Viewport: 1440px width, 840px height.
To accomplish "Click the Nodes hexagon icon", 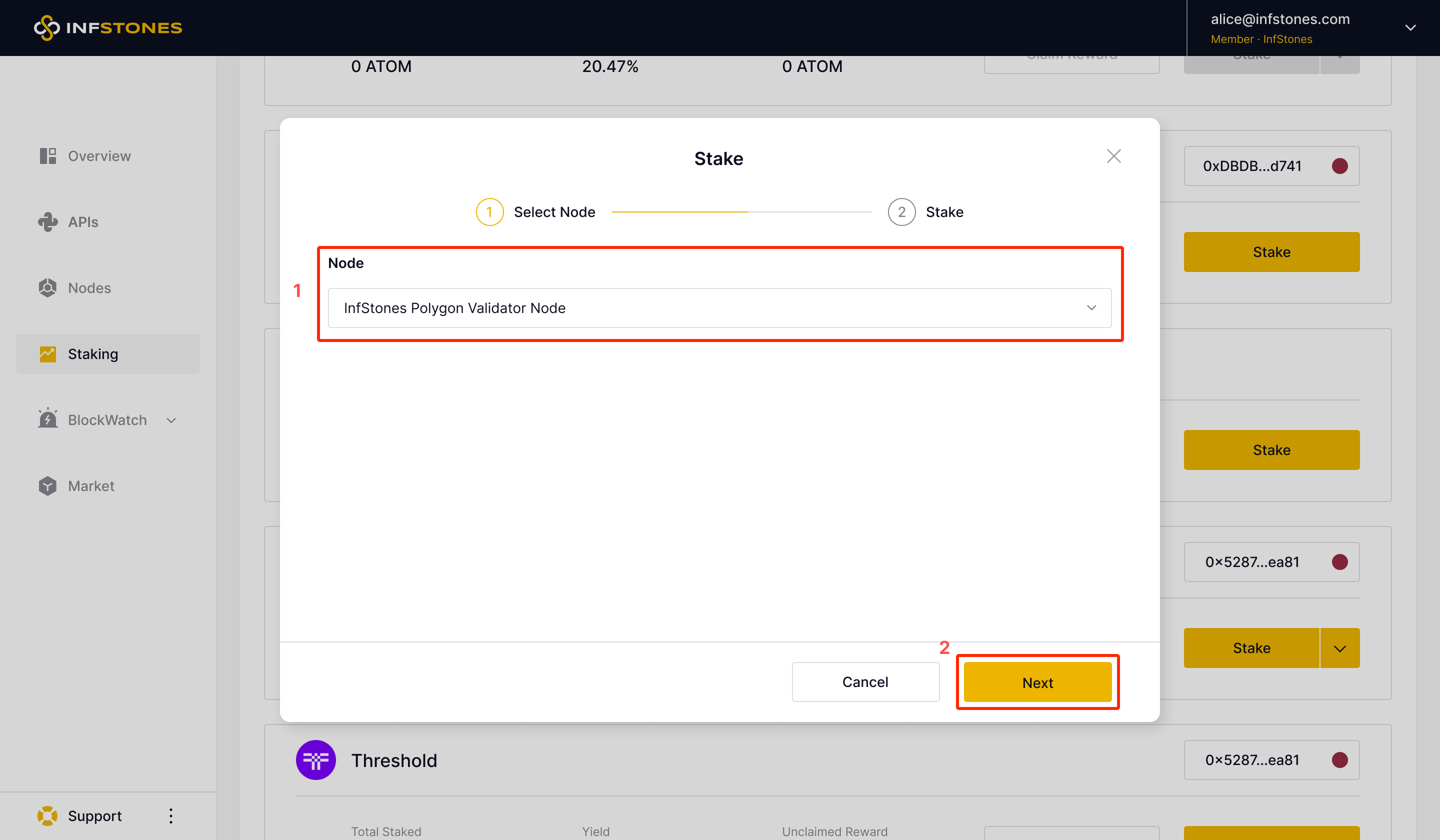I will 48,288.
